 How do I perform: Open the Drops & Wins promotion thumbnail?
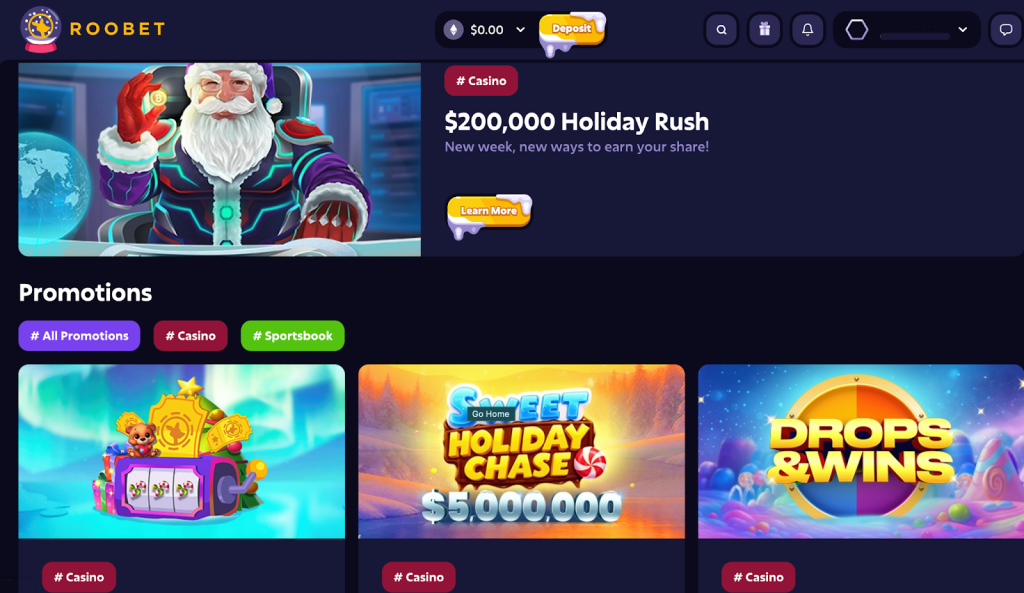tap(861, 451)
